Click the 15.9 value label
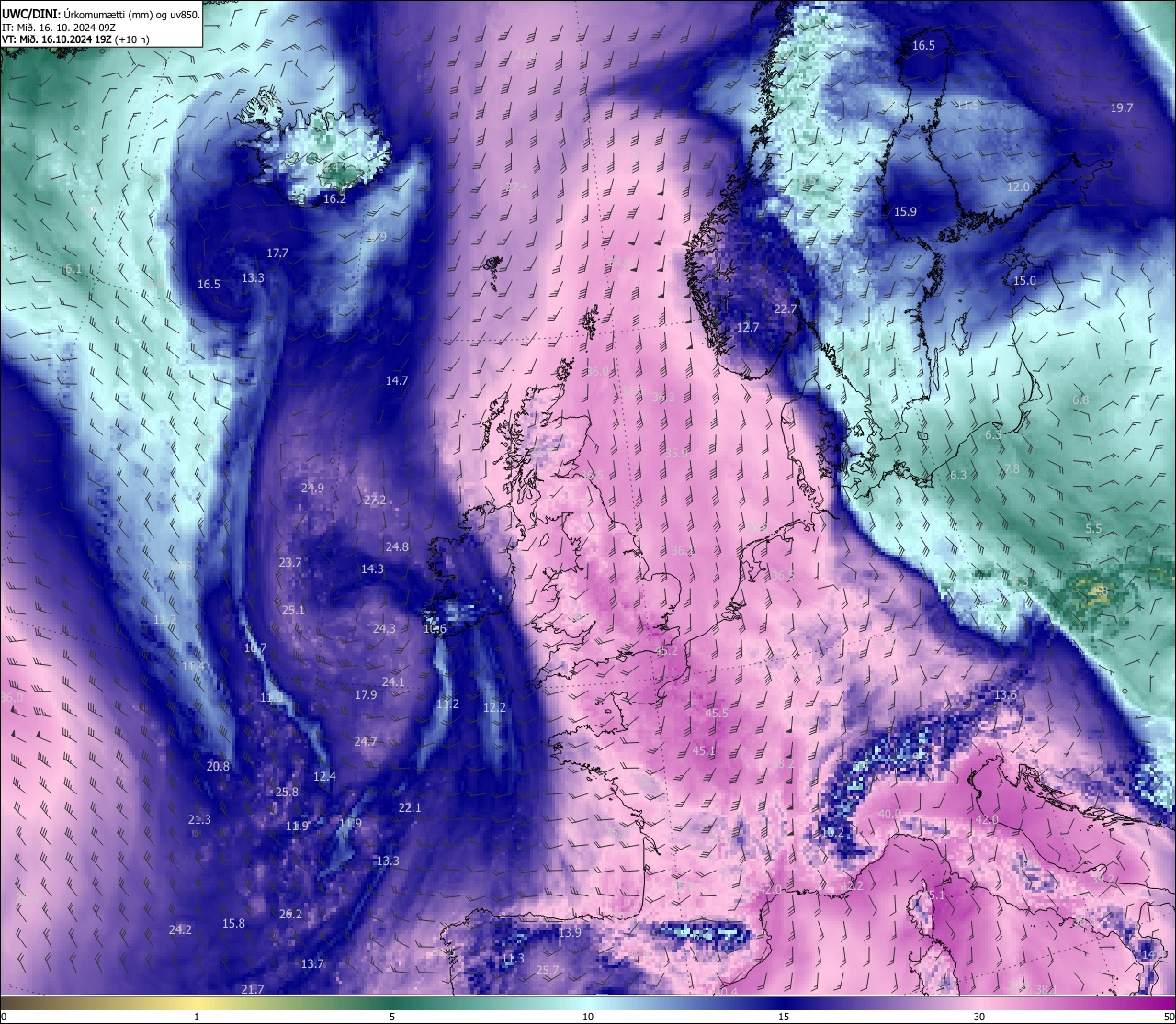1176x1024 pixels. (x=905, y=211)
